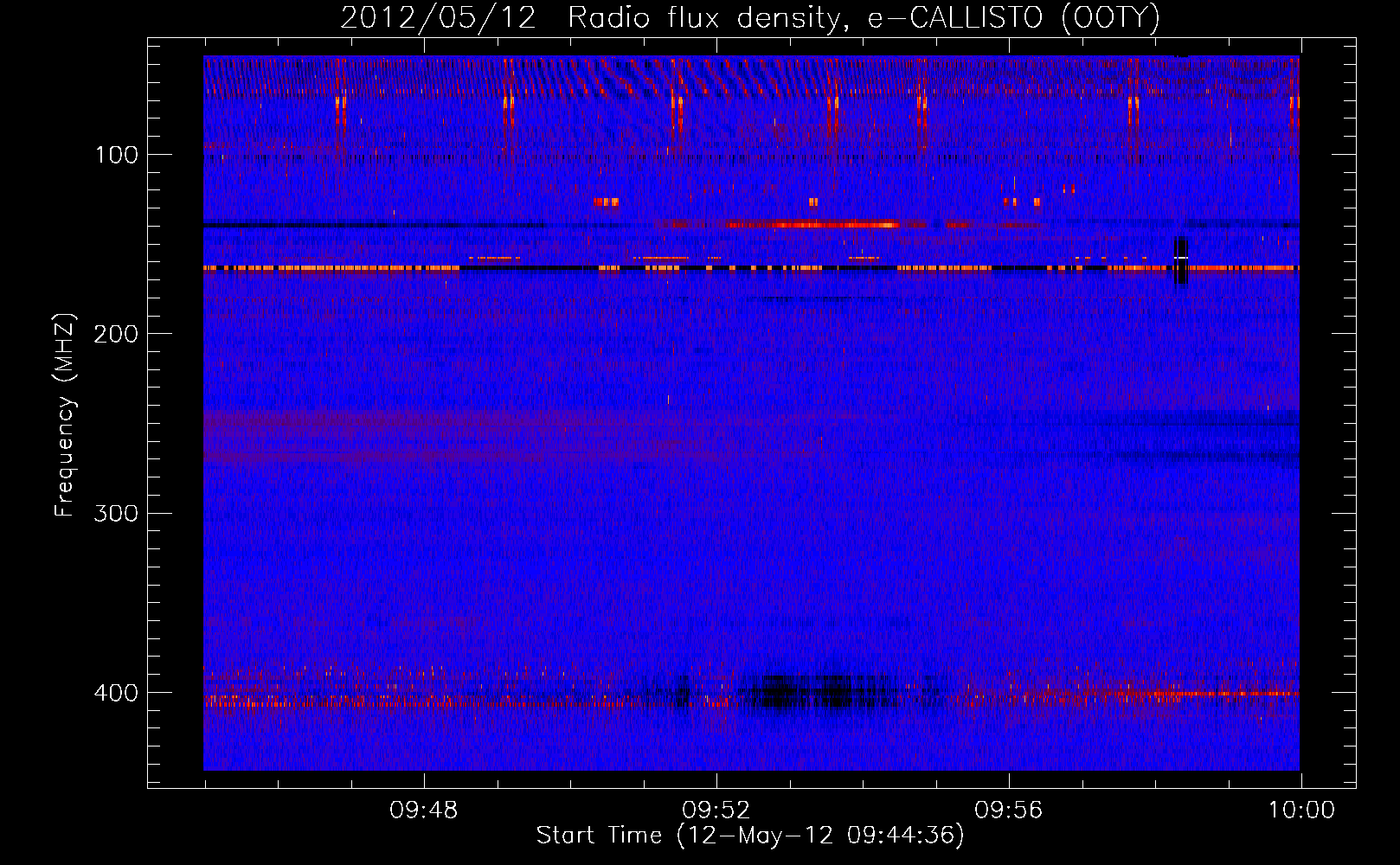
Task: Click the title text 'Radio flux density, e-CALLISTO (OOTY)'
Action: click(x=864, y=17)
